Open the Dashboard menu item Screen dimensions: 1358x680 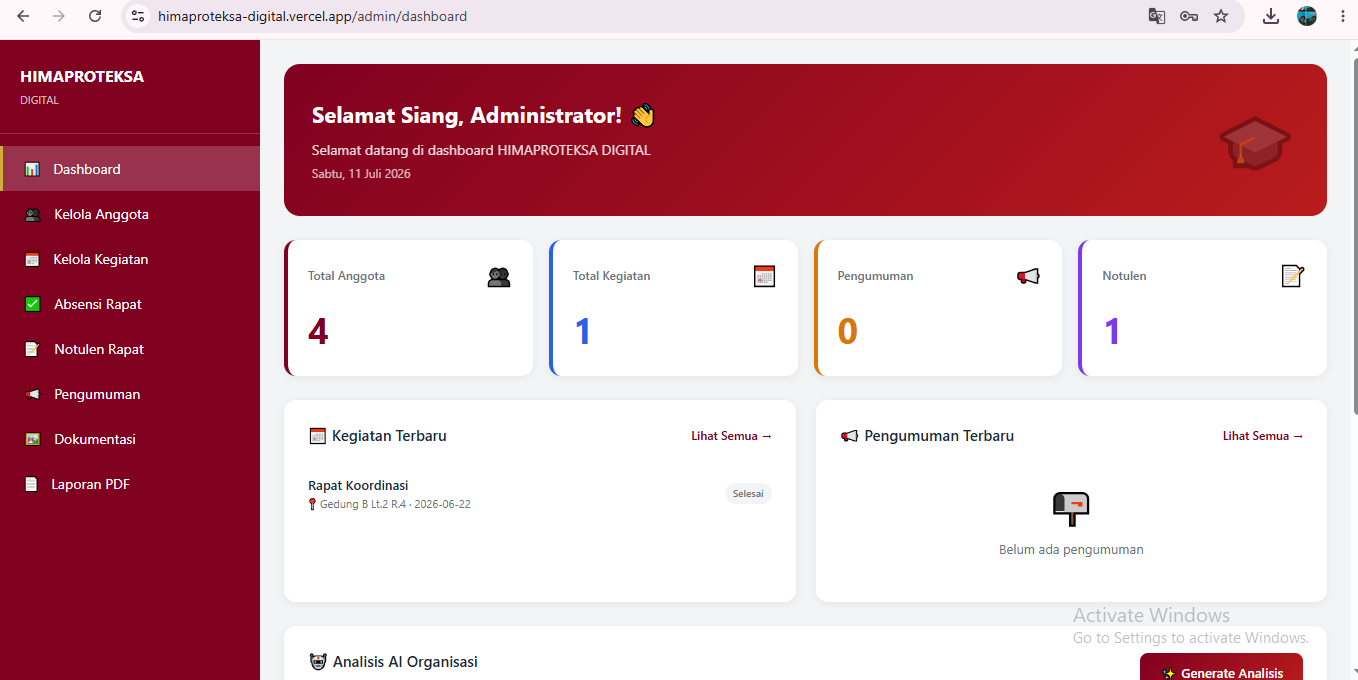click(x=130, y=169)
